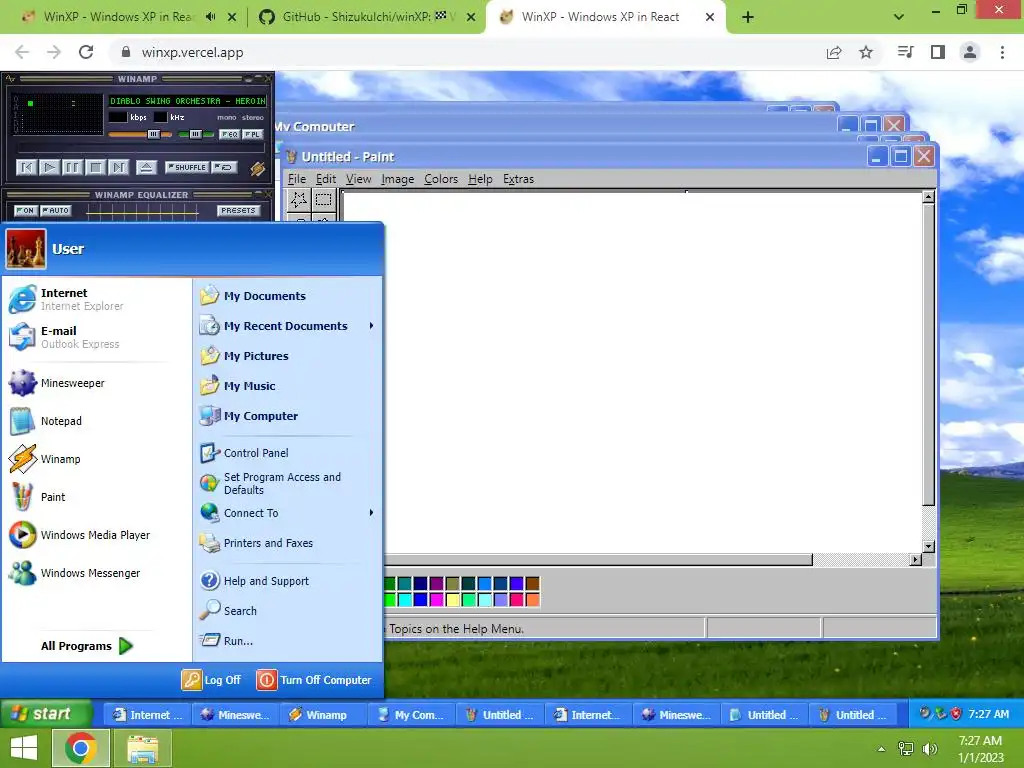The width and height of the screenshot is (1024, 768).
Task: Open My Pictures in the Start menu
Action: [288, 356]
